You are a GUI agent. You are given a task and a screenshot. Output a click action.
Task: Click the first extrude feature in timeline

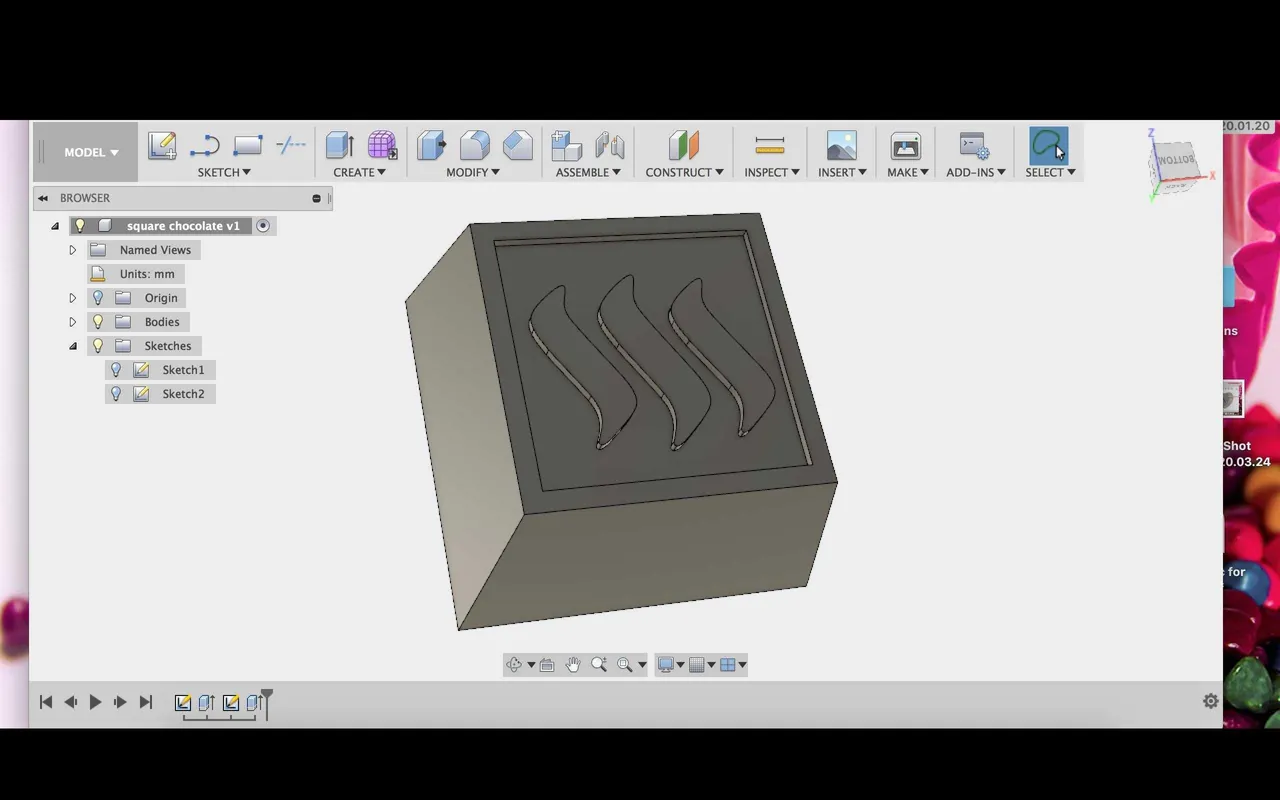207,703
